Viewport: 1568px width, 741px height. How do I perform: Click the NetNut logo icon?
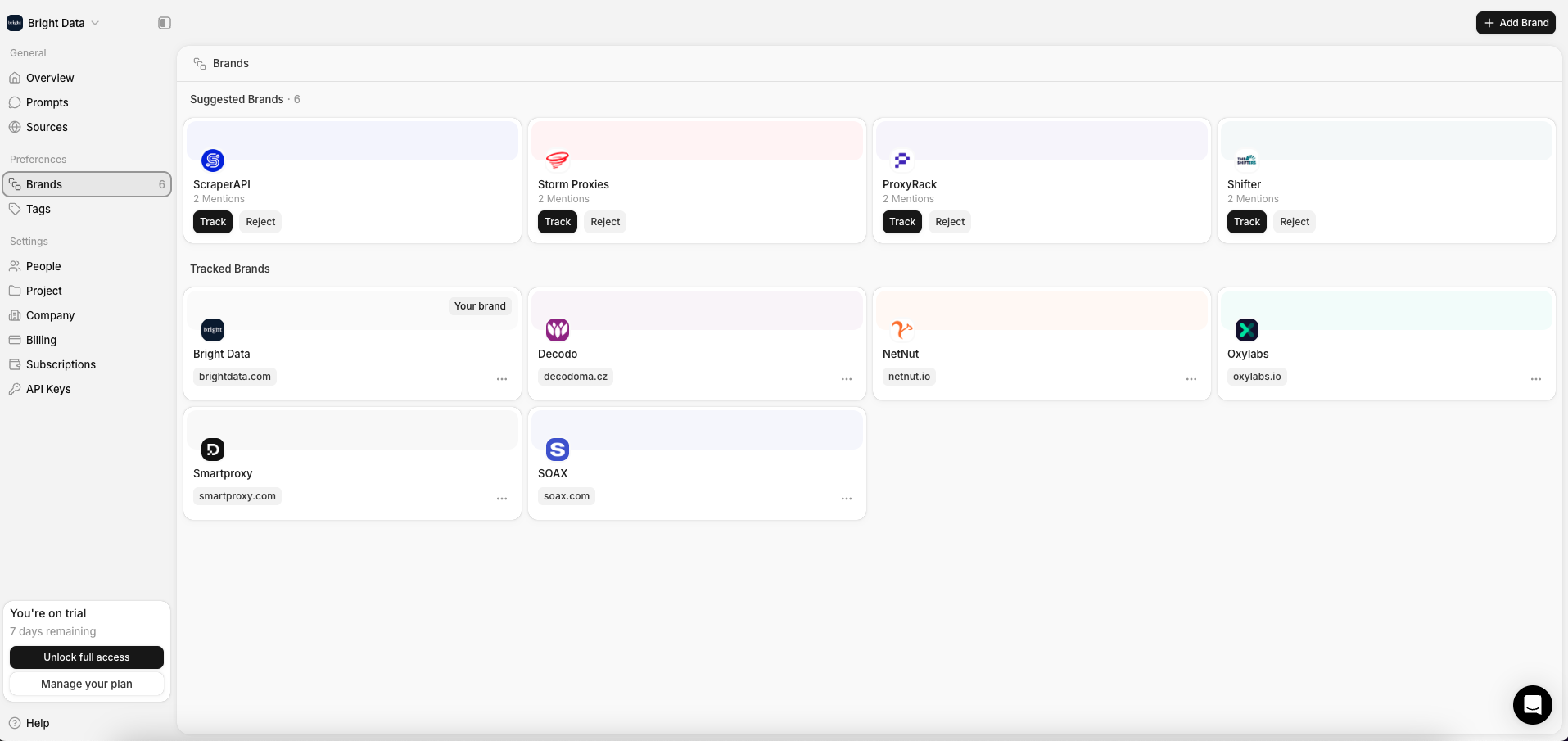902,330
